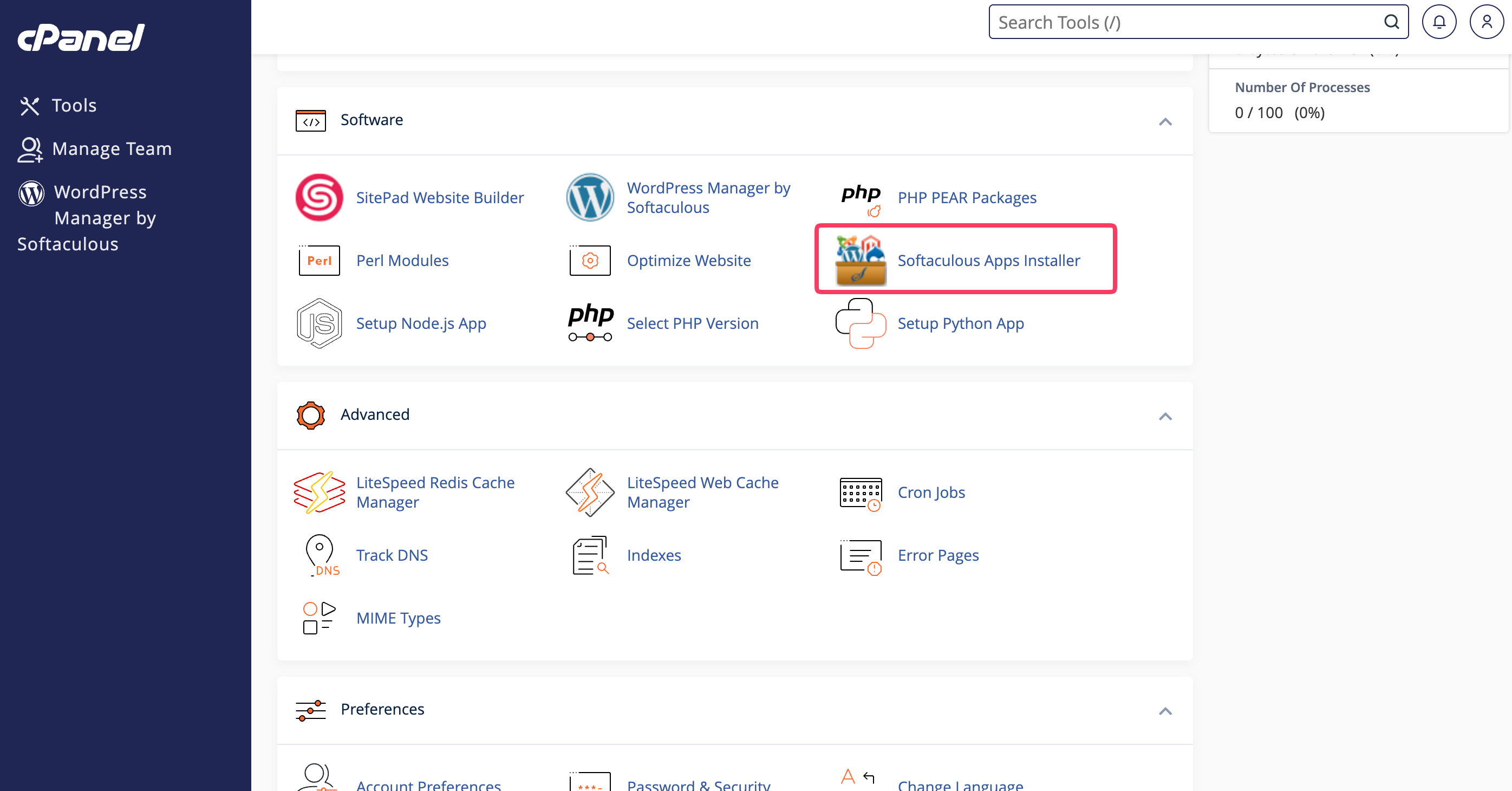Open the MIME Types link
This screenshot has height=791, width=1512.
pos(398,618)
